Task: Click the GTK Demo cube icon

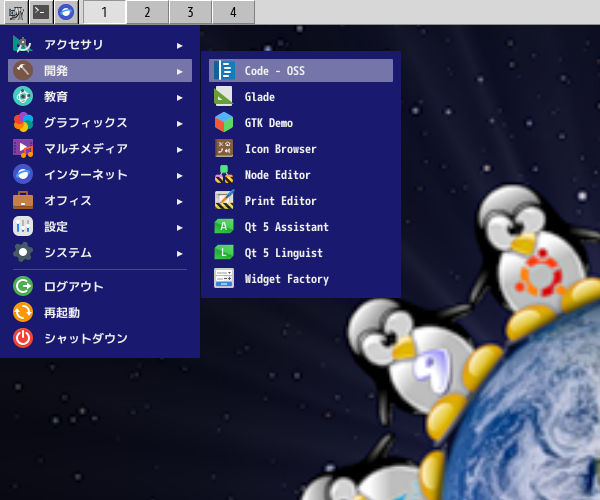Action: (224, 122)
